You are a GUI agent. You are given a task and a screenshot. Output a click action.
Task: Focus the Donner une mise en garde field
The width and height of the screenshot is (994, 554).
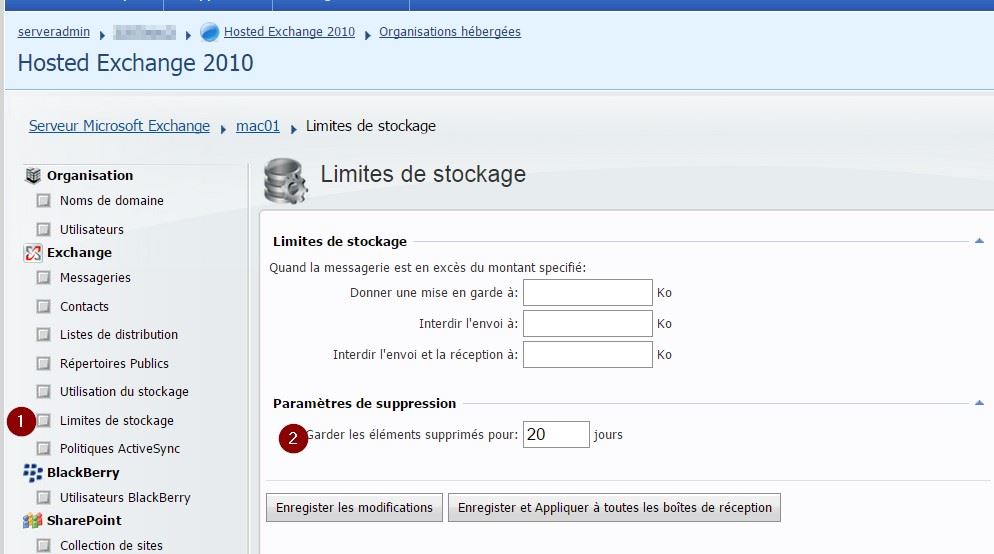[587, 293]
